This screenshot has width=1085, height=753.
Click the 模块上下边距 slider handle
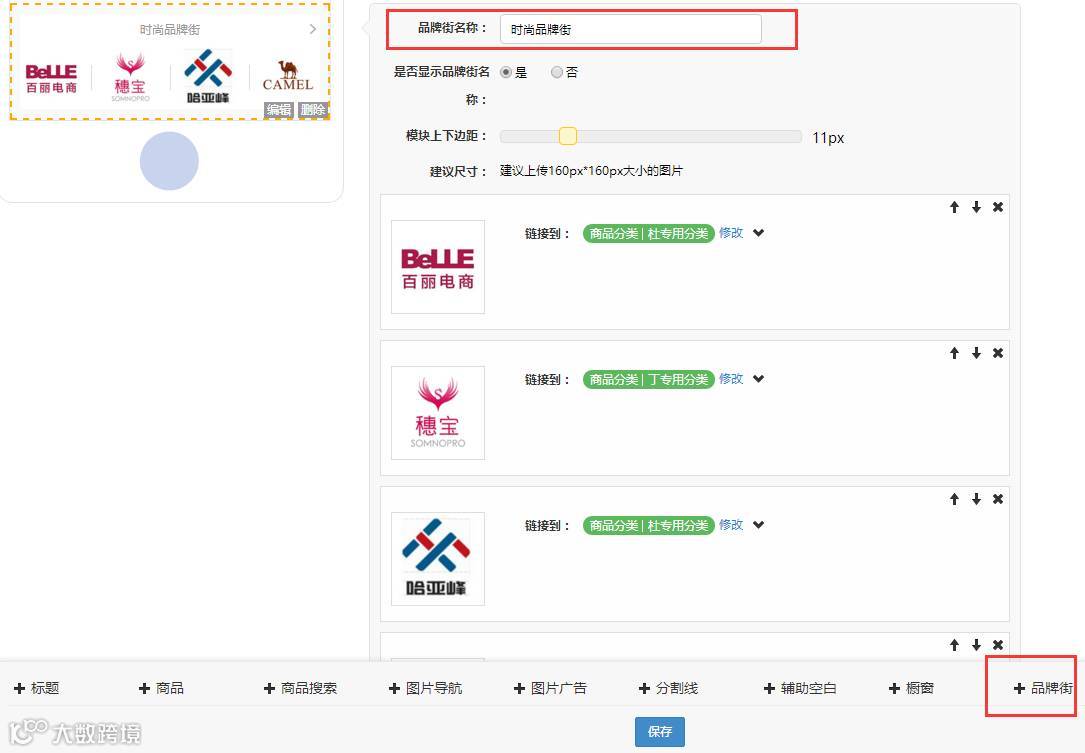click(x=567, y=136)
